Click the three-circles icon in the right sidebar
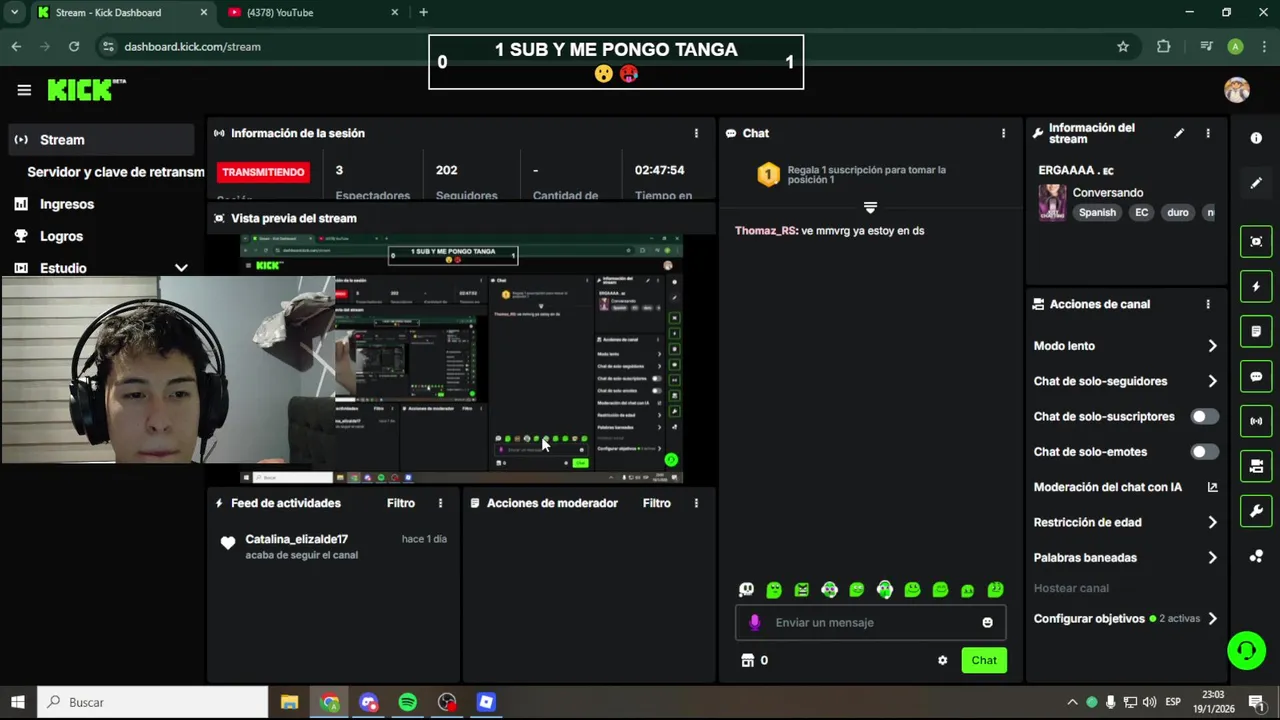 [1256, 556]
